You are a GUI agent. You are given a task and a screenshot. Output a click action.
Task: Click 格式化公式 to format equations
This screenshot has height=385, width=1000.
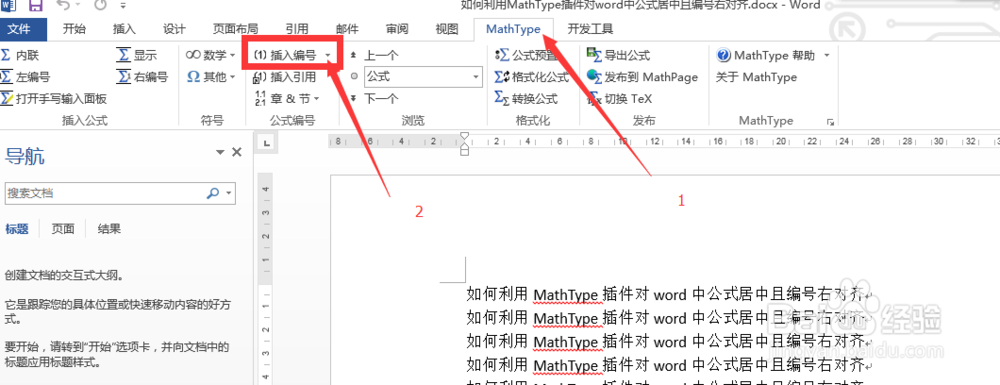532,77
